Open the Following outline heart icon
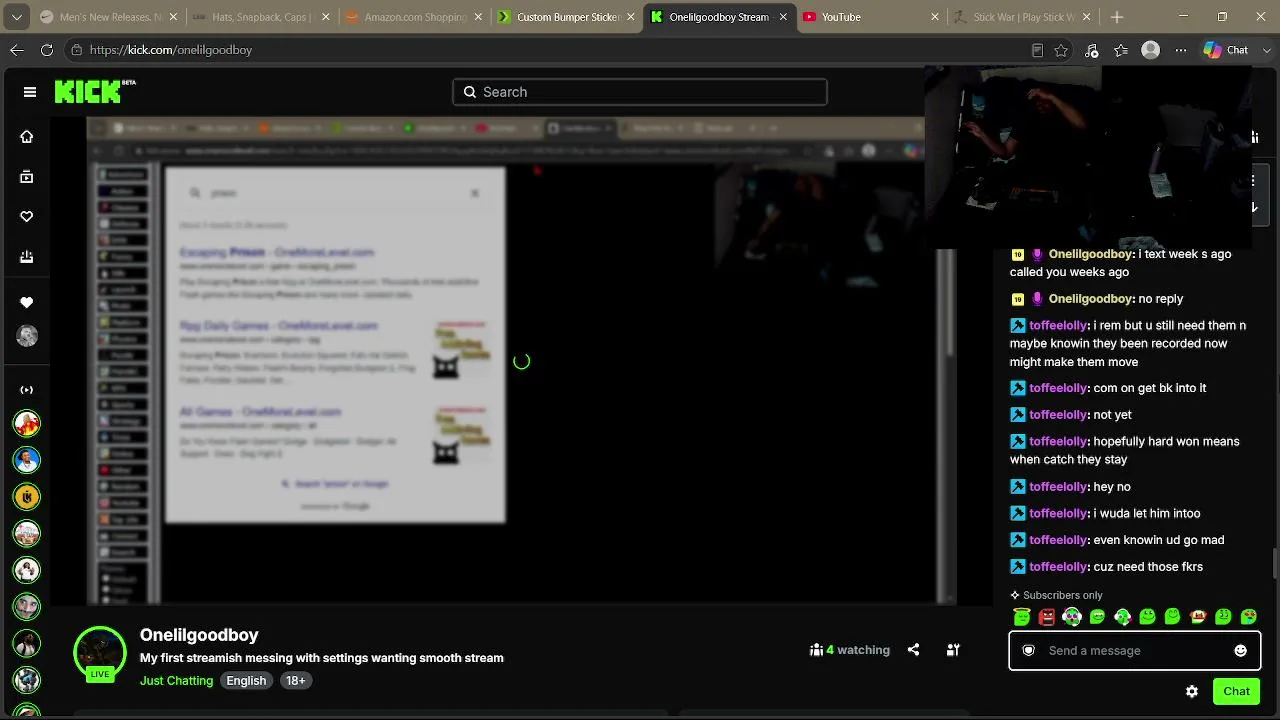This screenshot has width=1280, height=720. point(27,217)
